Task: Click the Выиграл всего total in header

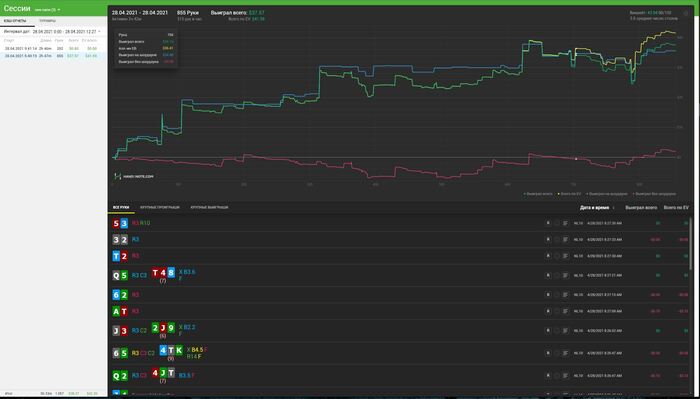Action: pyautogui.click(x=238, y=13)
